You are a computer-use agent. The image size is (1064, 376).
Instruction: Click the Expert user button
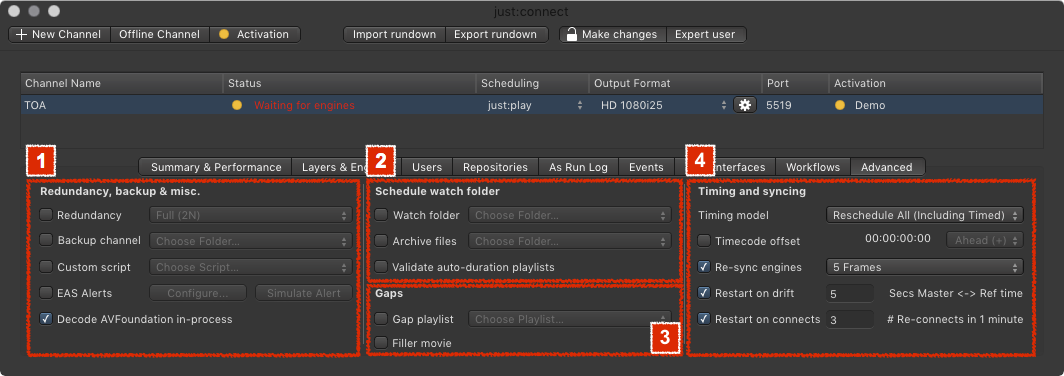(x=706, y=34)
